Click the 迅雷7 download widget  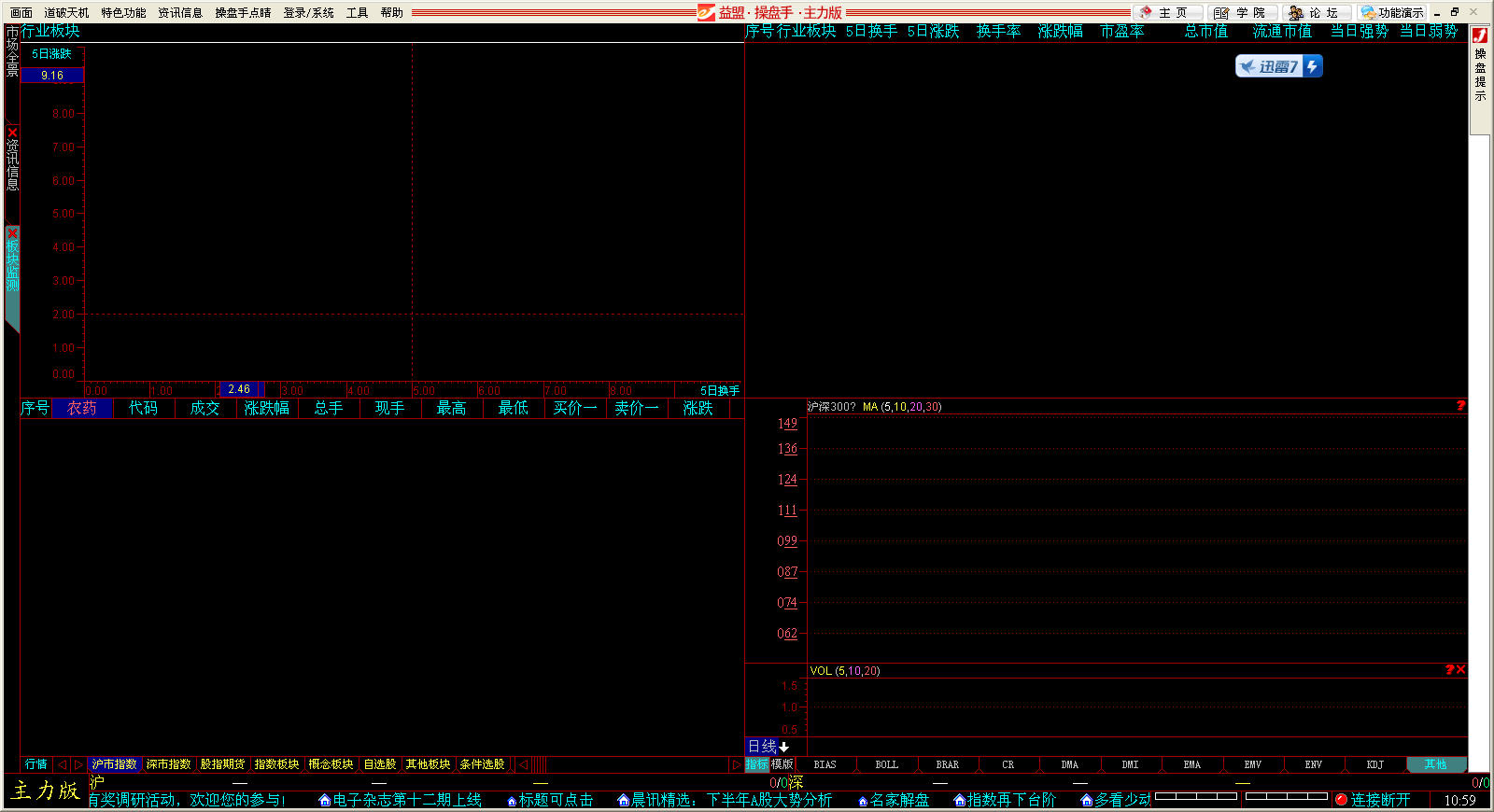point(1278,66)
